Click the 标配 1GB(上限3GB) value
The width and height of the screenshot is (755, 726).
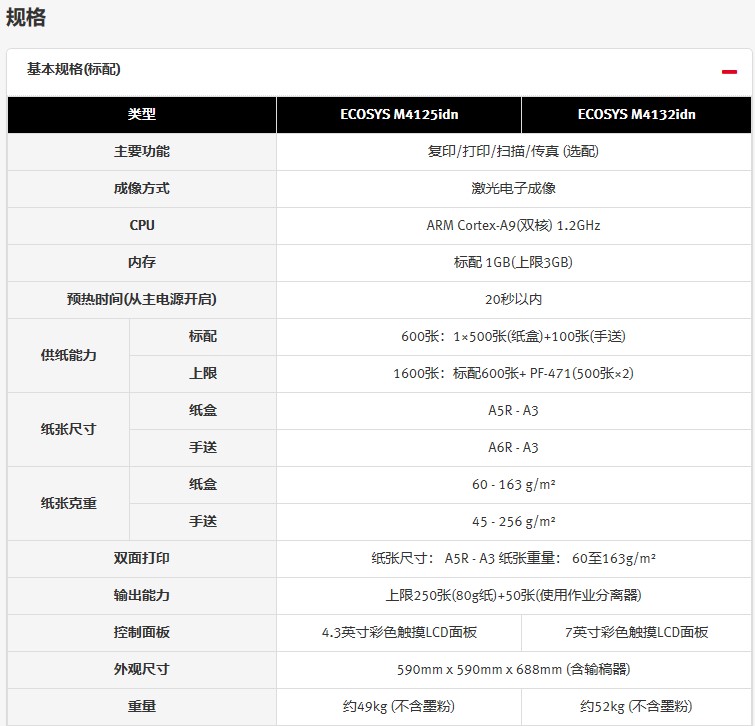click(513, 262)
